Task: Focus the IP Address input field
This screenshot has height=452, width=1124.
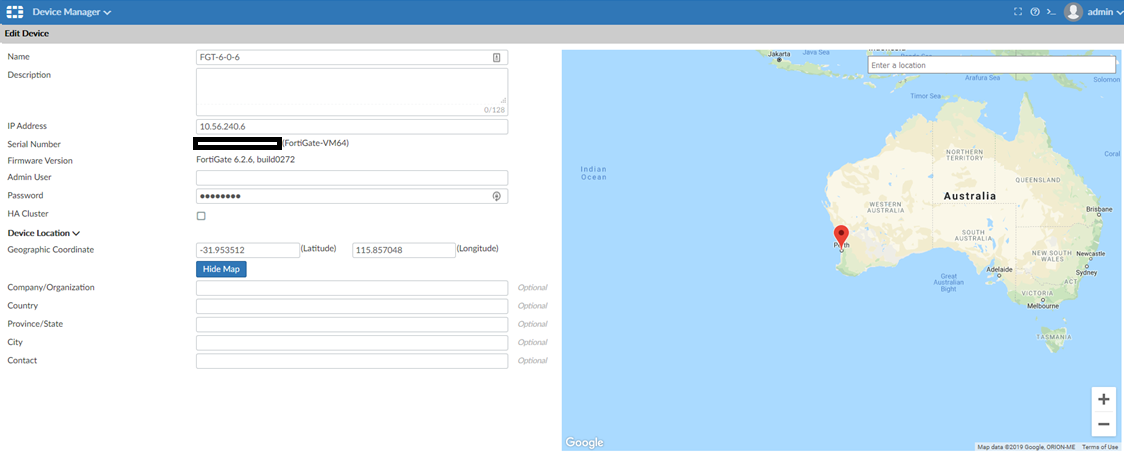Action: pyautogui.click(x=352, y=127)
